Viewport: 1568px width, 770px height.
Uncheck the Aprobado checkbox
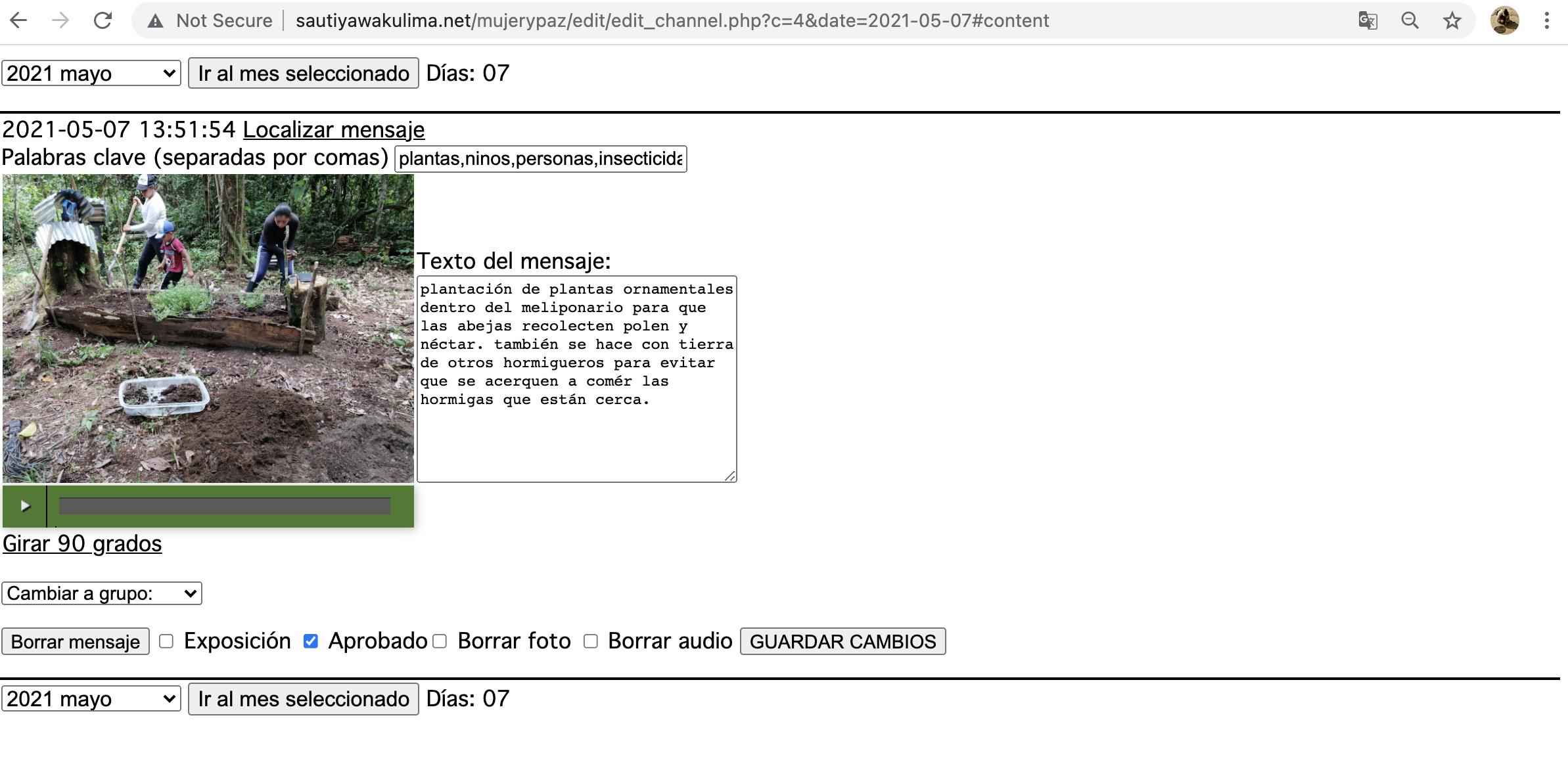pos(310,641)
